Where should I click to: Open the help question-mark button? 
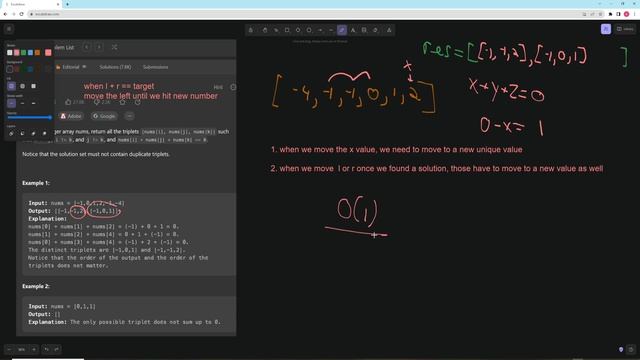tap(631, 350)
